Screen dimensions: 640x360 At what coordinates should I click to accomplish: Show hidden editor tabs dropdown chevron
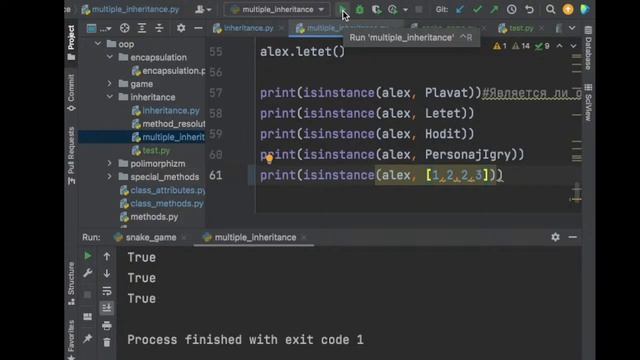[x=572, y=28]
